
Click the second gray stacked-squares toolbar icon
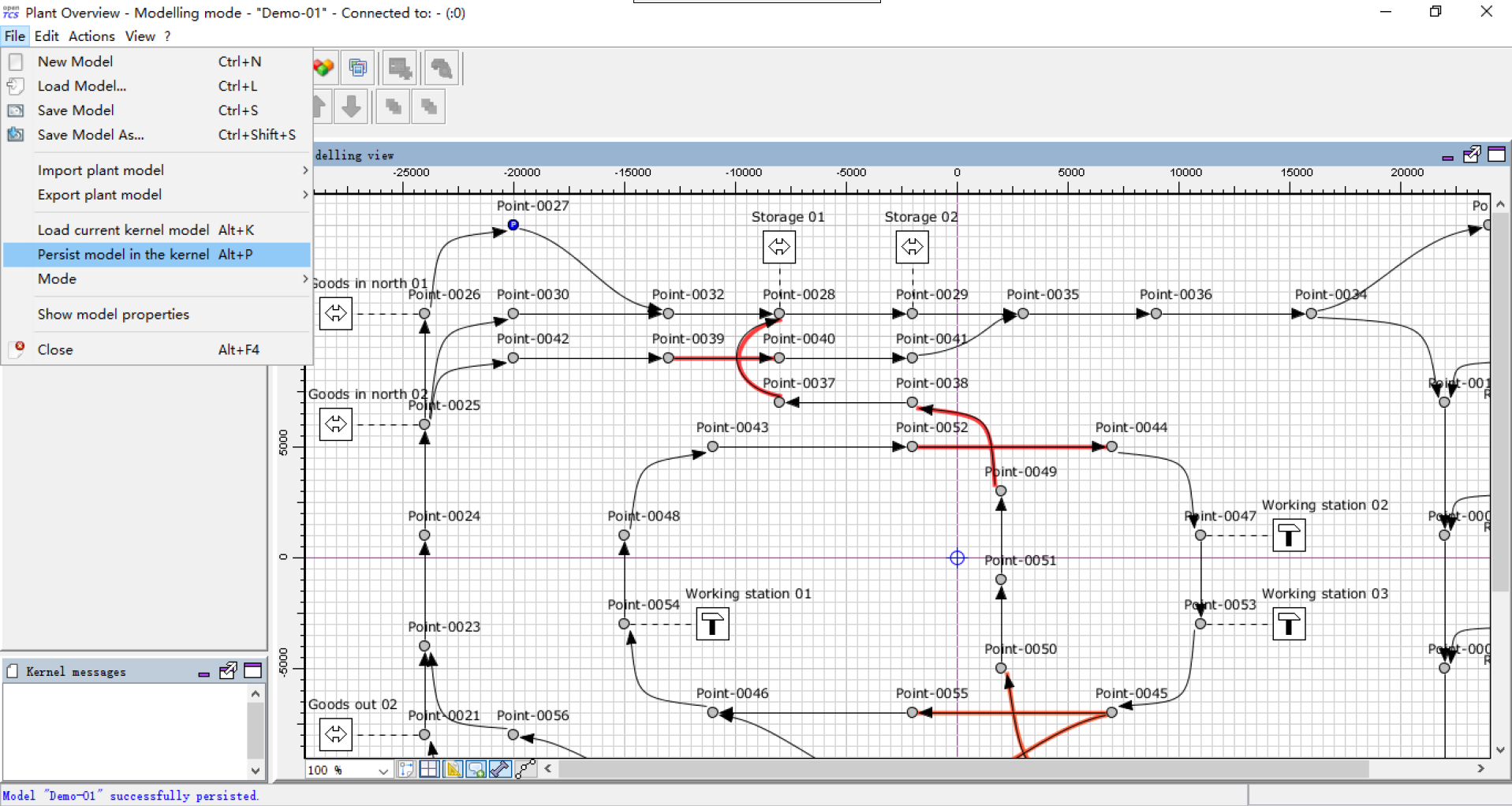point(430,106)
